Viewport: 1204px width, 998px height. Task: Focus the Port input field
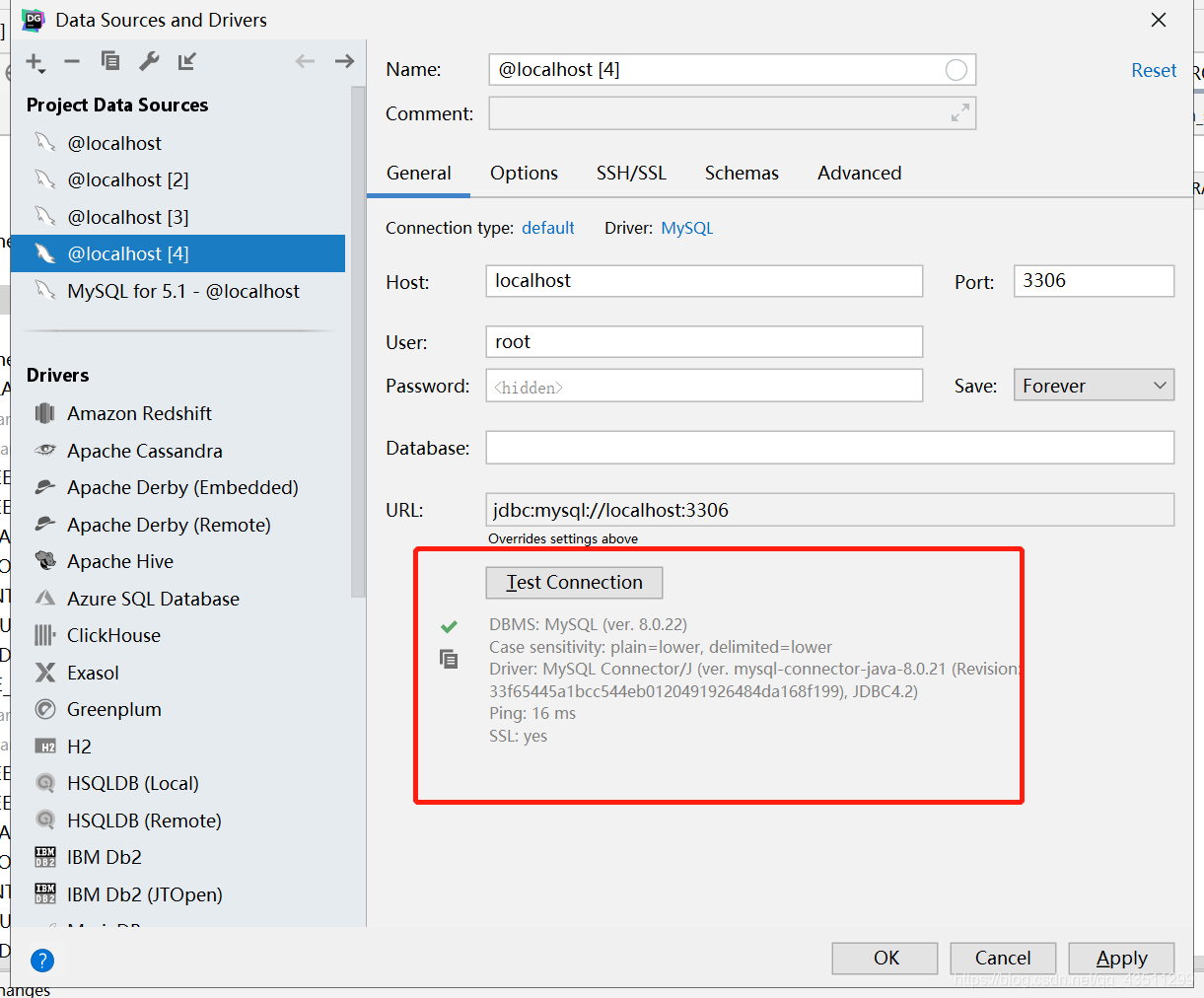point(1094,281)
